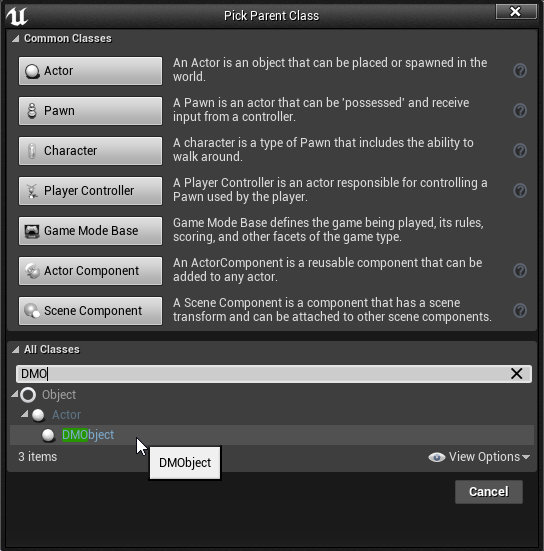This screenshot has height=551, width=544.
Task: Clear the DMO class search text
Action: (516, 374)
